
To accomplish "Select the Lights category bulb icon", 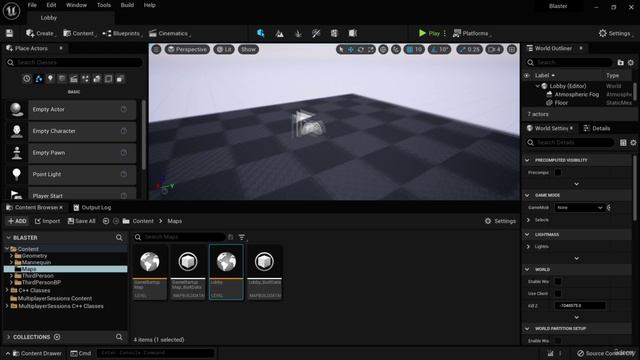I will pos(50,78).
